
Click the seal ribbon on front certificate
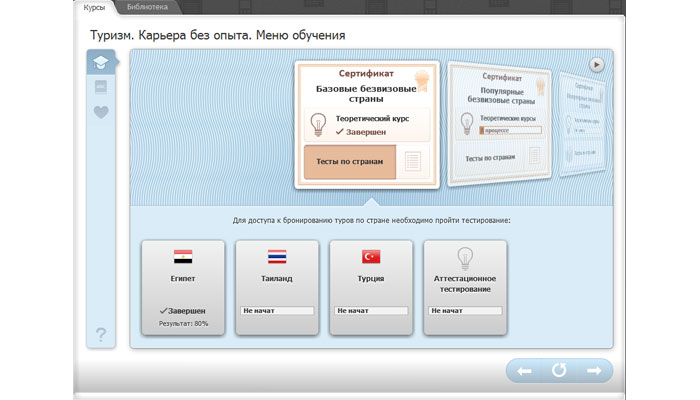(421, 82)
